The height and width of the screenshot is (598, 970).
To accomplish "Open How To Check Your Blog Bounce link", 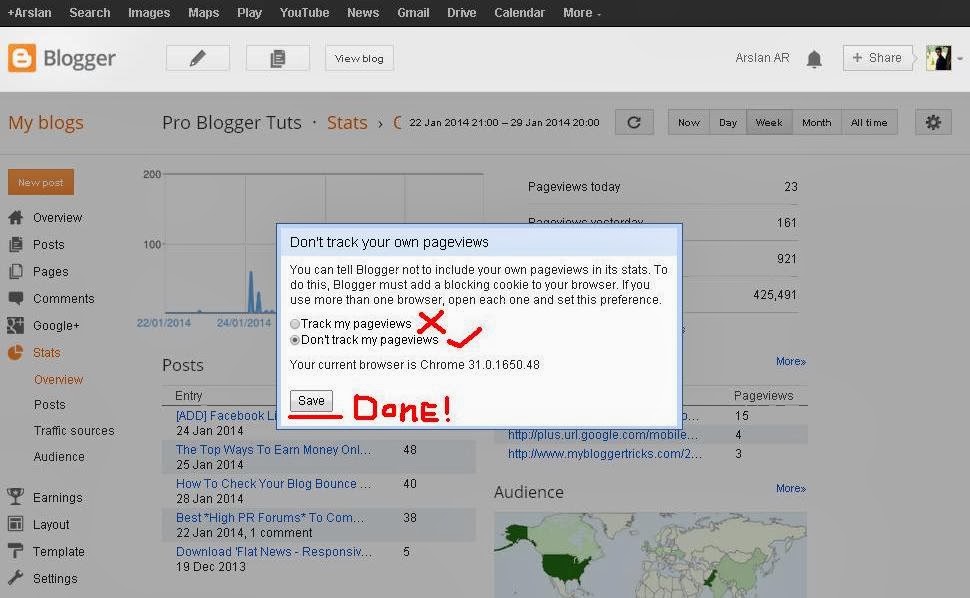I will pos(273,484).
